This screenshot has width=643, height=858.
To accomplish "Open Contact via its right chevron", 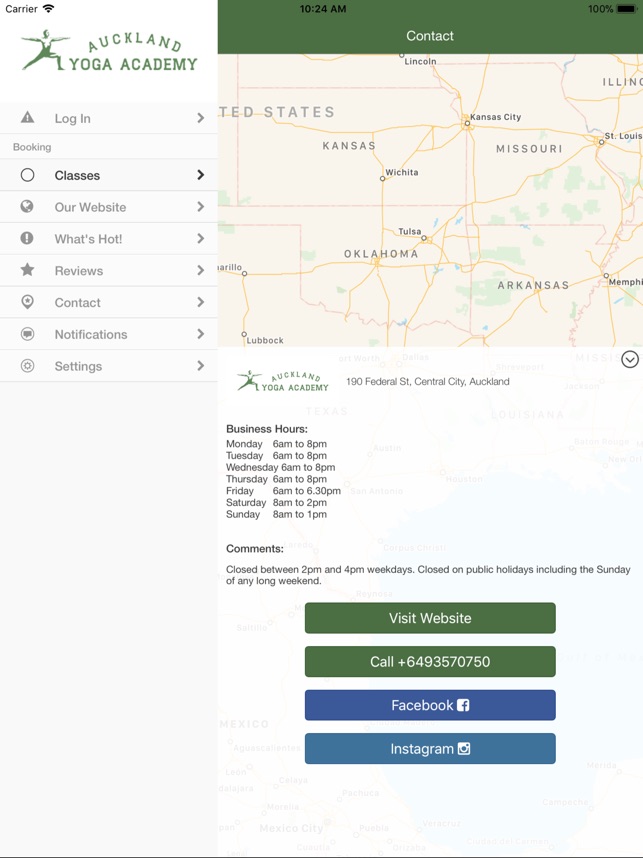I will click(x=201, y=302).
